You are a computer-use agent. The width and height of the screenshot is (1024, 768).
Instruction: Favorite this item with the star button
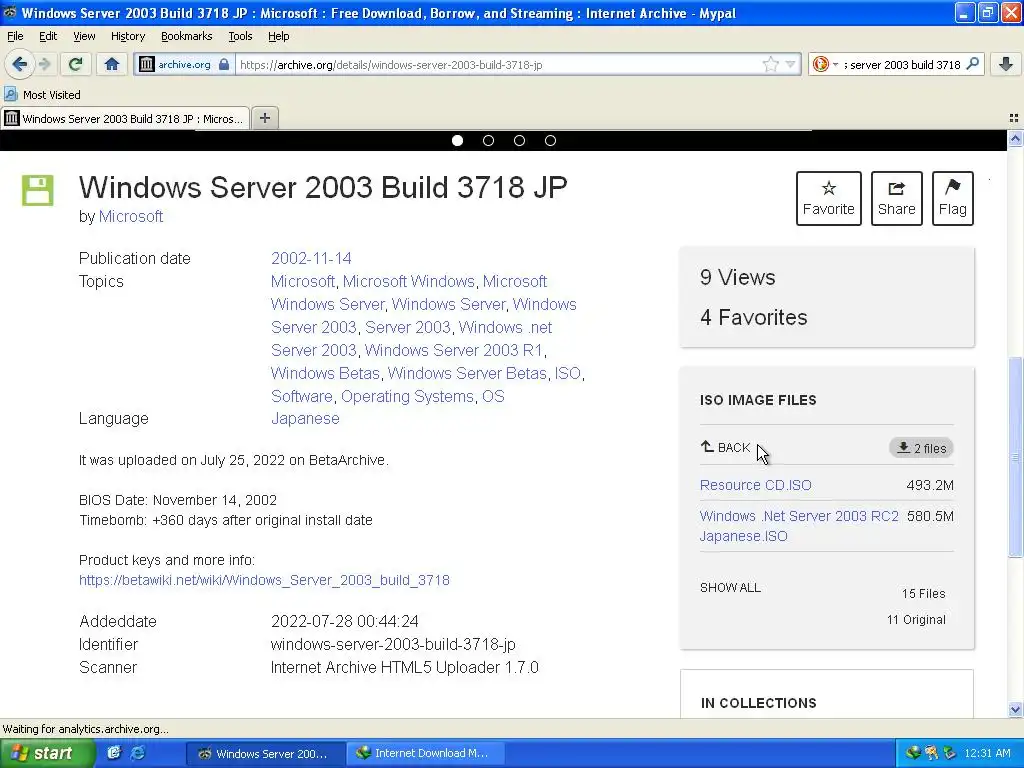(x=829, y=199)
